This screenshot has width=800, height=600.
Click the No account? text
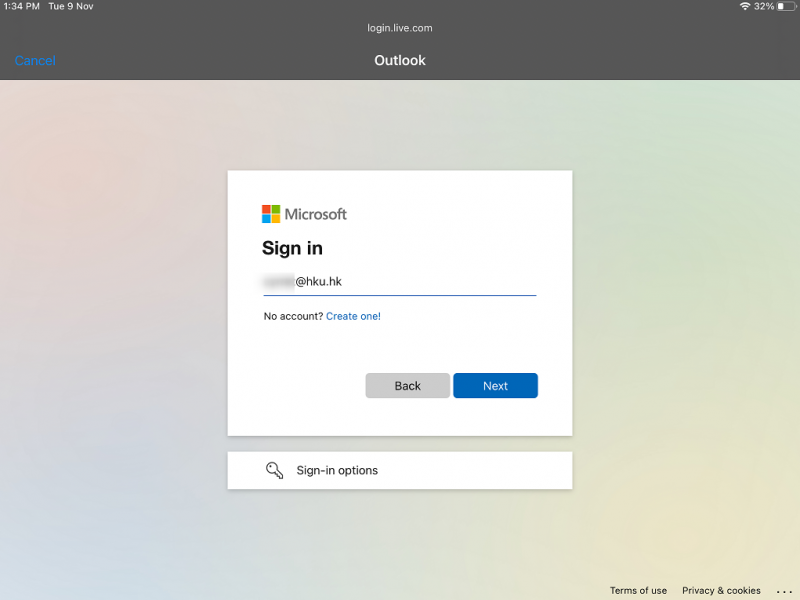pos(293,316)
